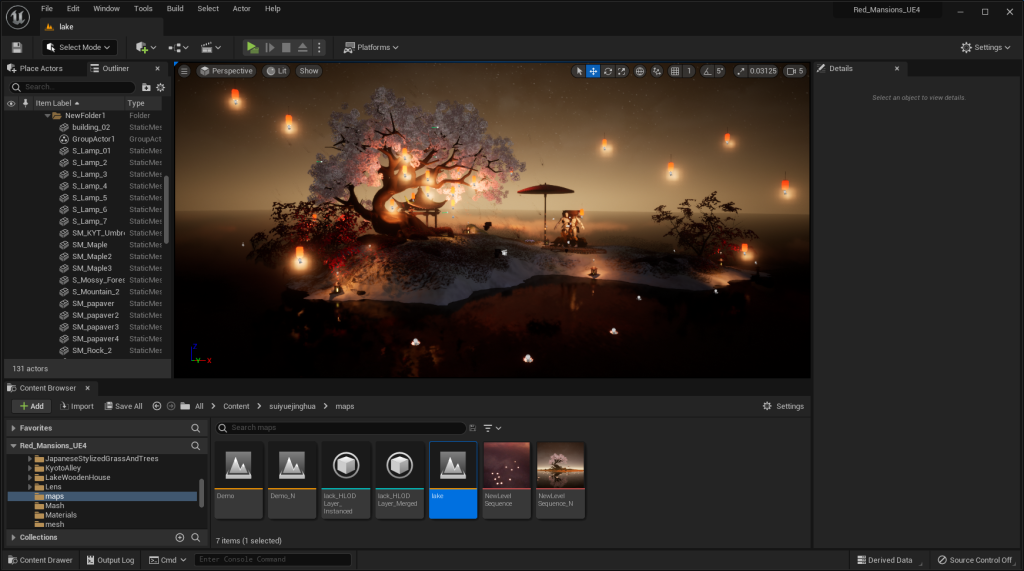The width and height of the screenshot is (1024, 571).
Task: Open the File menu
Action: coord(47,8)
